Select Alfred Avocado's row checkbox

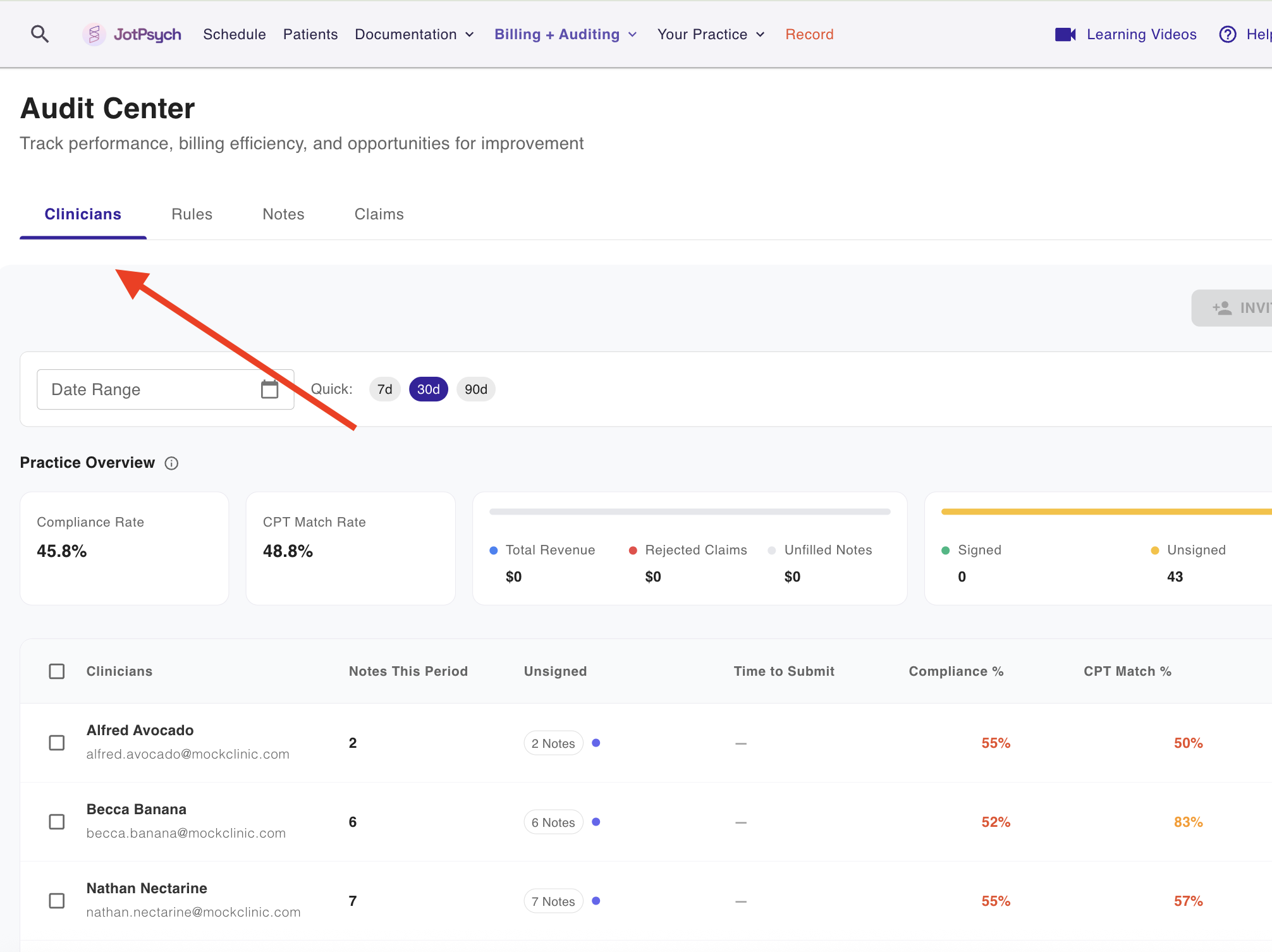click(x=57, y=743)
